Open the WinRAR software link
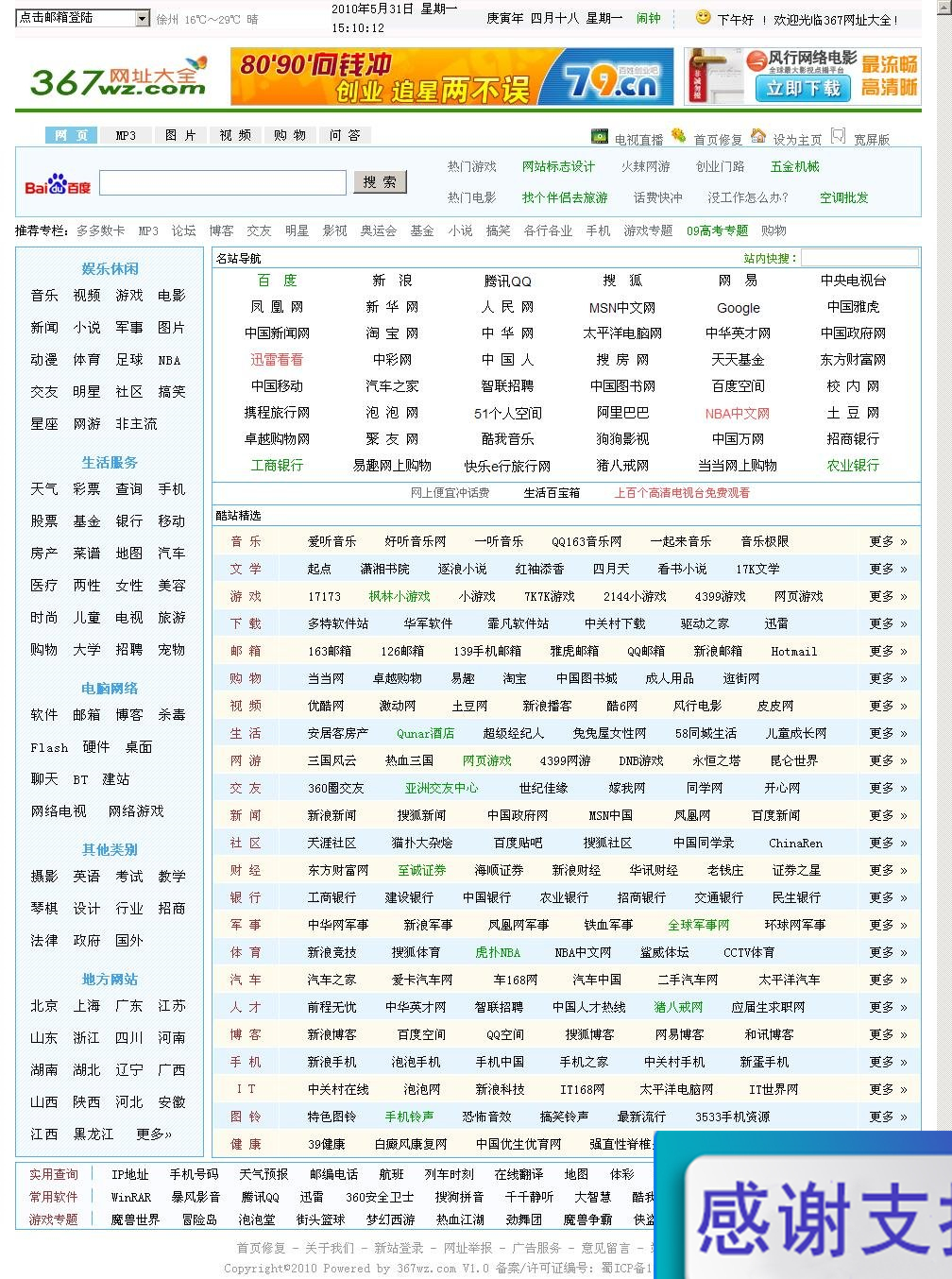The width and height of the screenshot is (952, 1279). [130, 1198]
